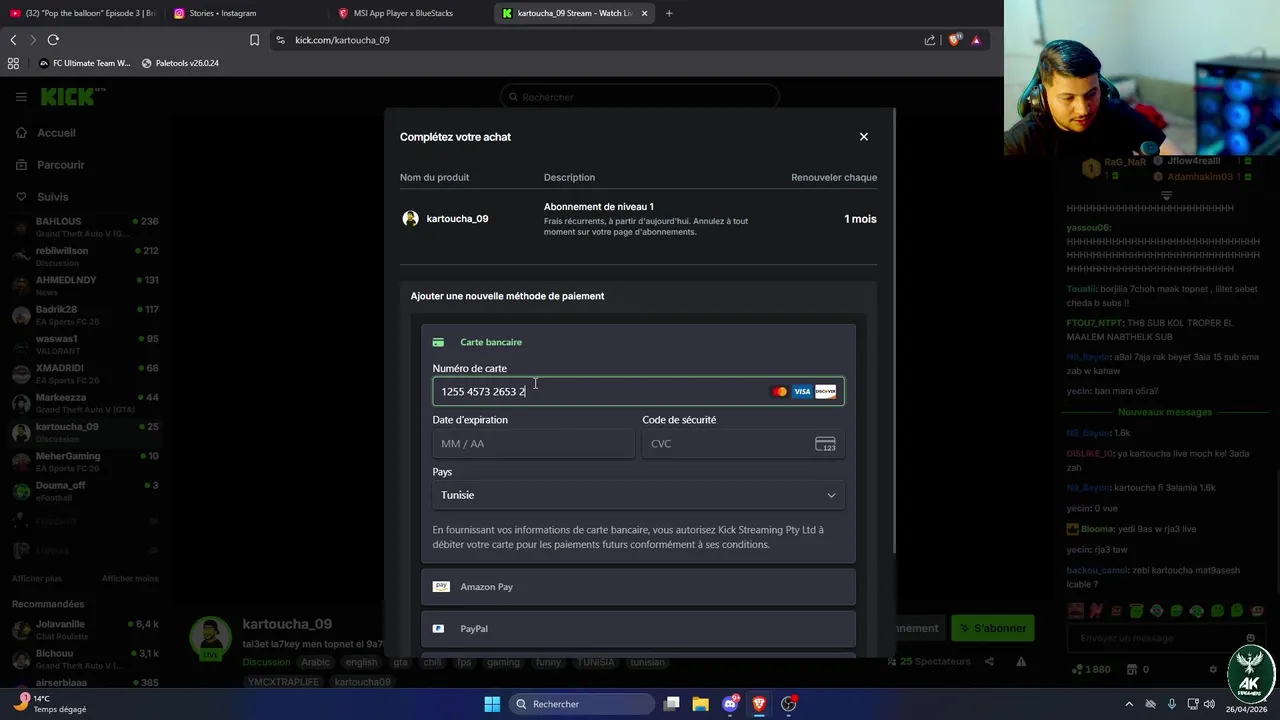The width and height of the screenshot is (1280, 720).
Task: Open the BAHLOUS channel in sidebar
Action: [85, 226]
